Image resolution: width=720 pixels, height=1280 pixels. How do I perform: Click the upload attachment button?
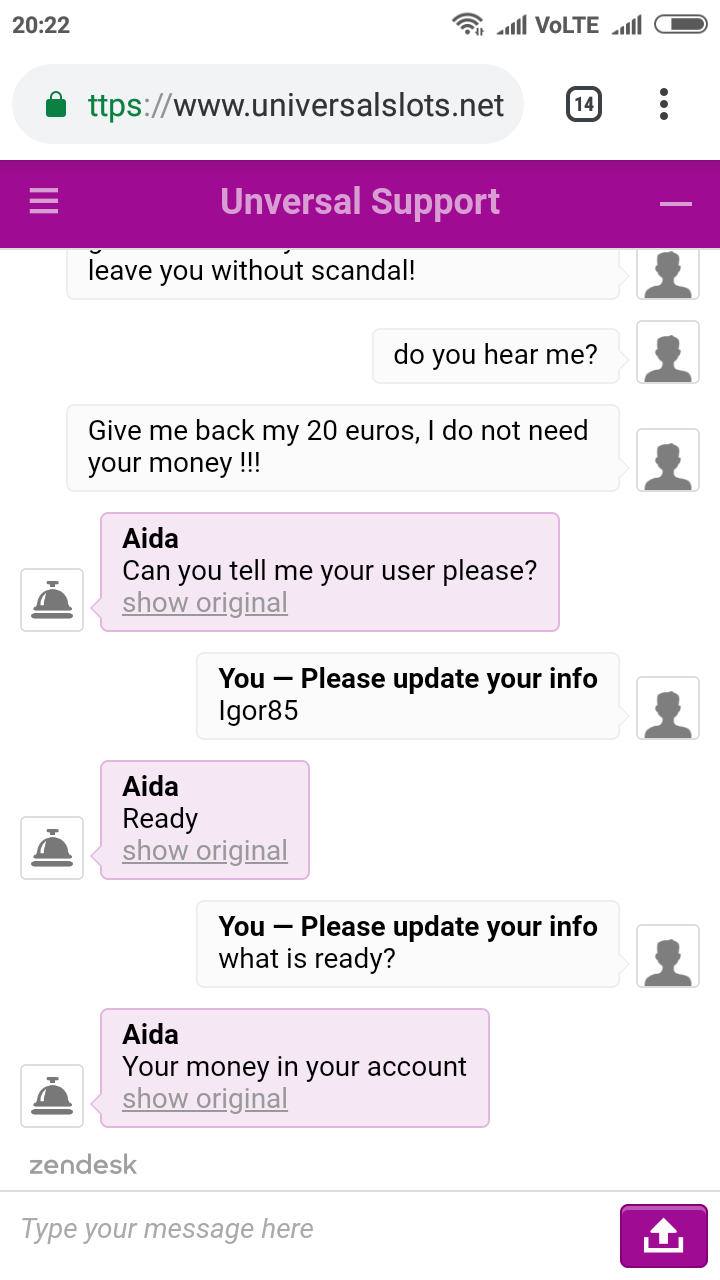(x=663, y=1236)
